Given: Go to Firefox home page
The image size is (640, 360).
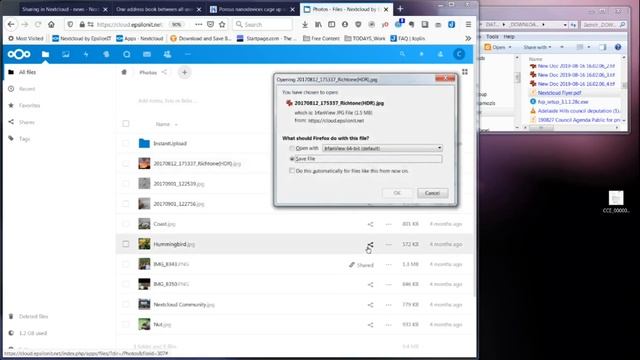Looking at the screenshot, I should coord(51,24).
